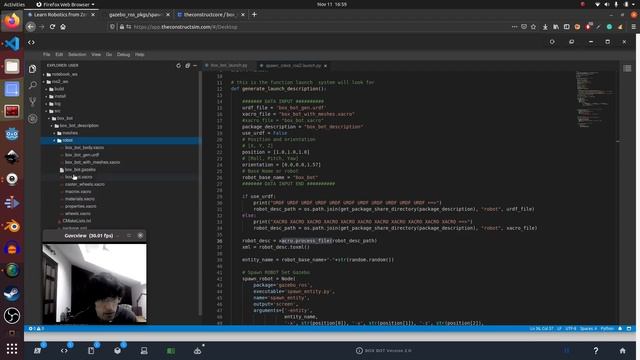Open the shell terminal tool in the bottom toolbar
This screenshot has width=640, height=360.
pos(38,350)
